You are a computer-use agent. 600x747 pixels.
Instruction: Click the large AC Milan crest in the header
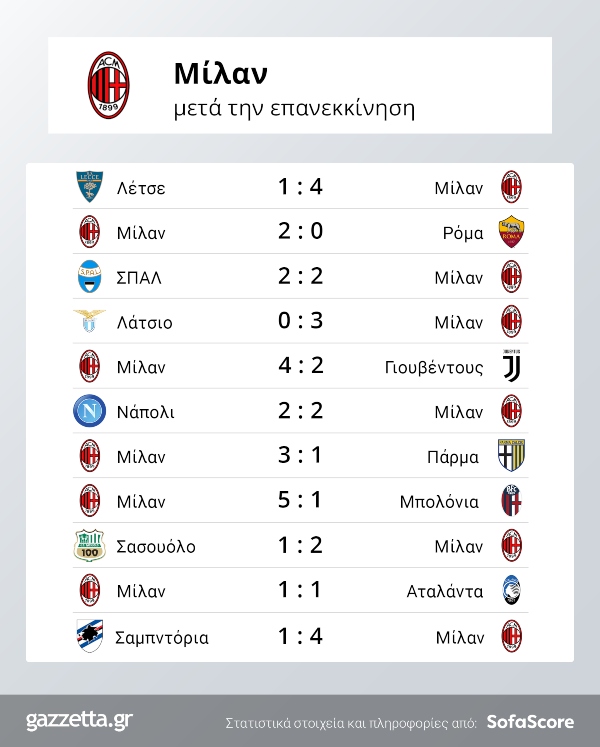(x=108, y=86)
